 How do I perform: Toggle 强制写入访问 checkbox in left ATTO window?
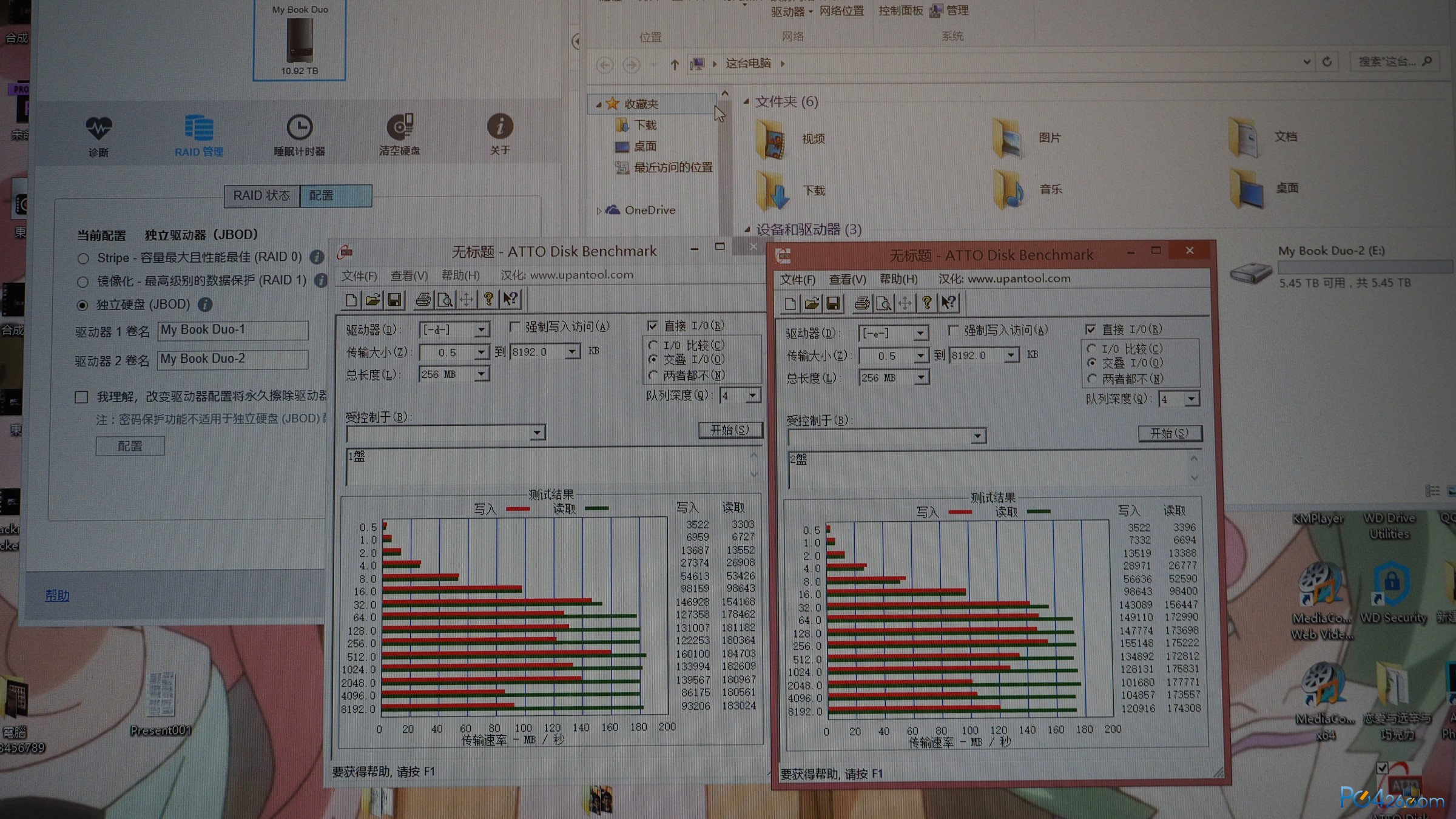514,327
